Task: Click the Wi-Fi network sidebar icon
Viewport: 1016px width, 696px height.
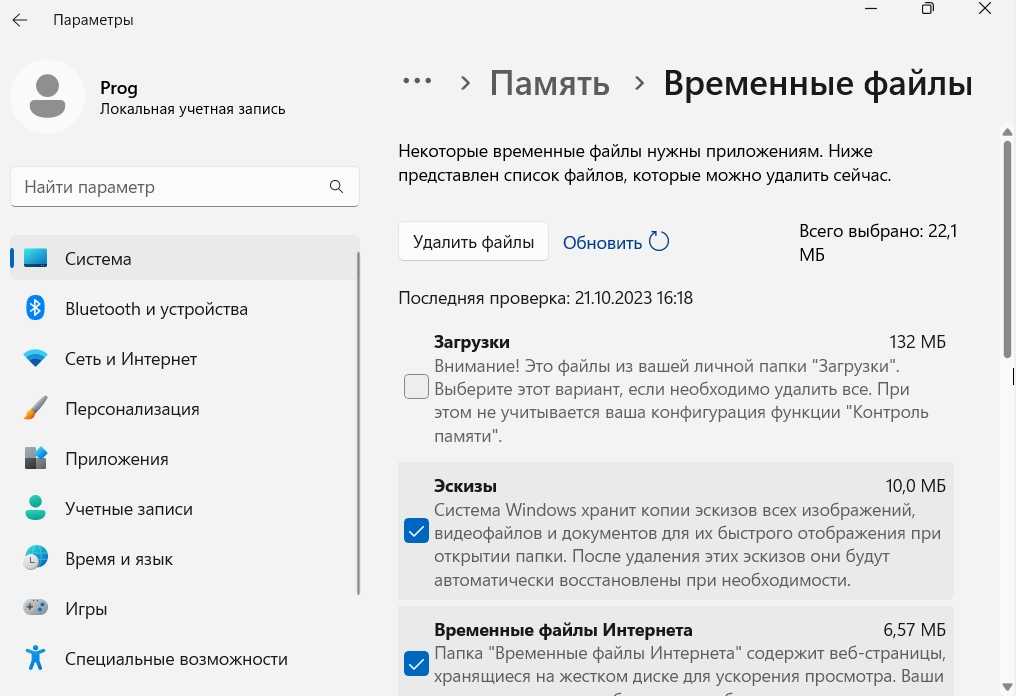Action: pyautogui.click(x=36, y=359)
